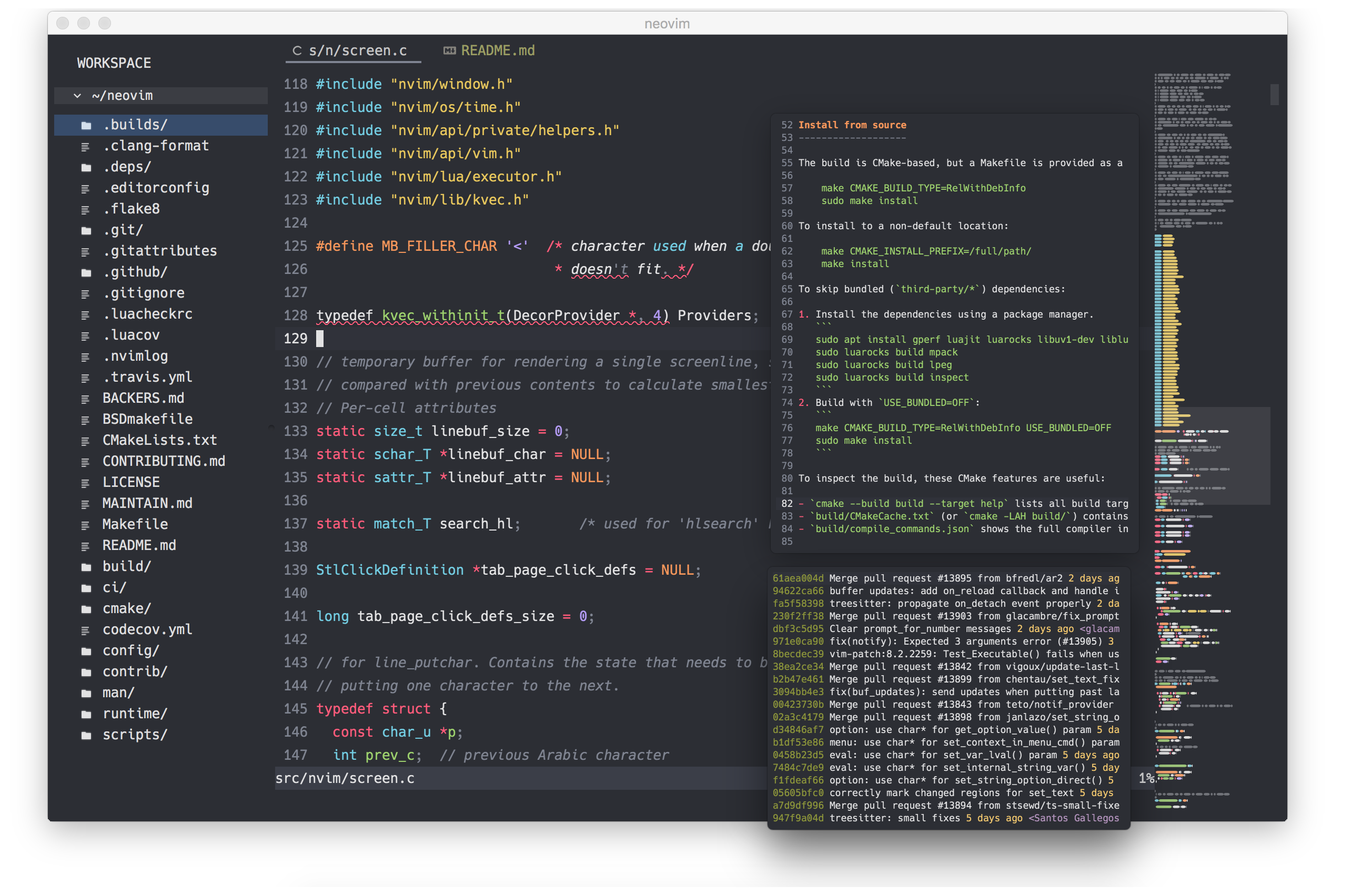Click the .git folder icon
This screenshot has height=896, width=1352.
[x=86, y=230]
